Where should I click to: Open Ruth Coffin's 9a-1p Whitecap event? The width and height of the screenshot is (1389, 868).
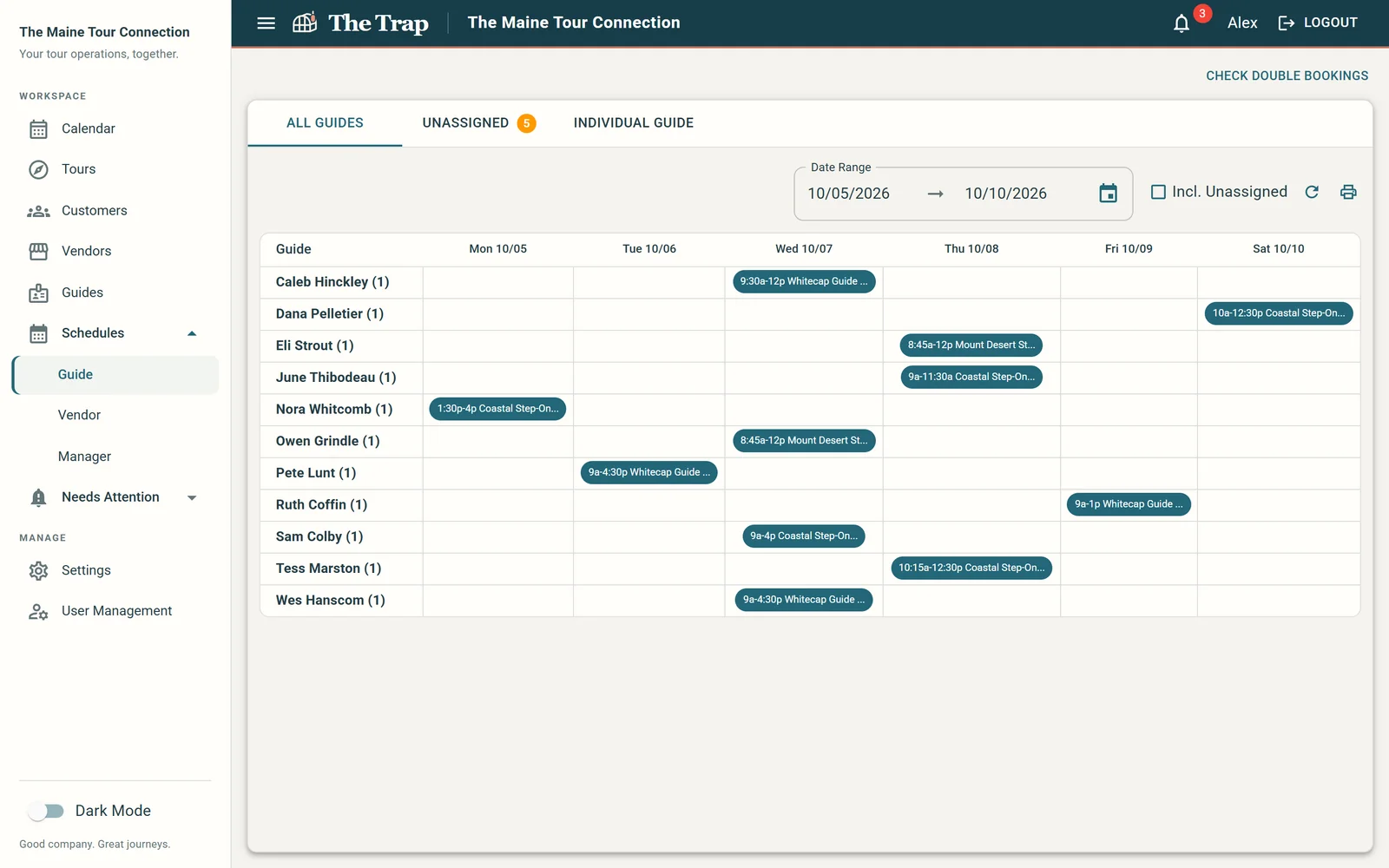pyautogui.click(x=1129, y=504)
